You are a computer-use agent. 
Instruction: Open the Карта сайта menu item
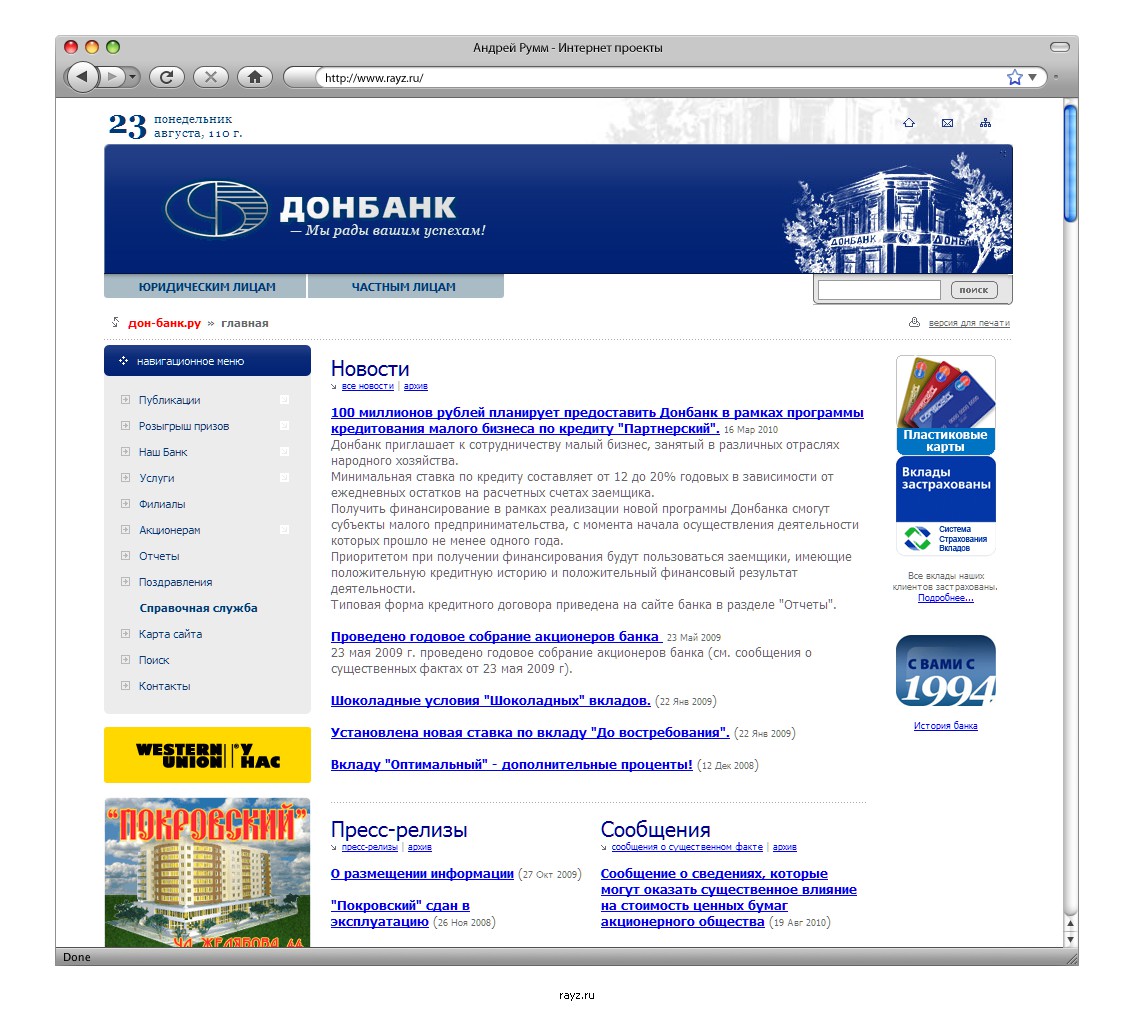170,634
